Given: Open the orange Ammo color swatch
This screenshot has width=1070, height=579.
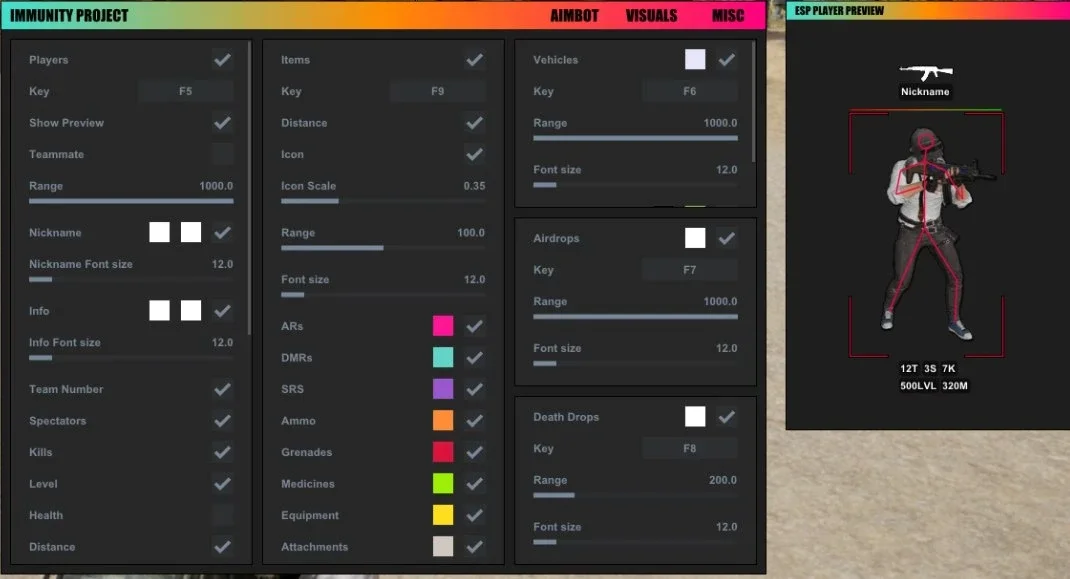Looking at the screenshot, I should coord(443,421).
